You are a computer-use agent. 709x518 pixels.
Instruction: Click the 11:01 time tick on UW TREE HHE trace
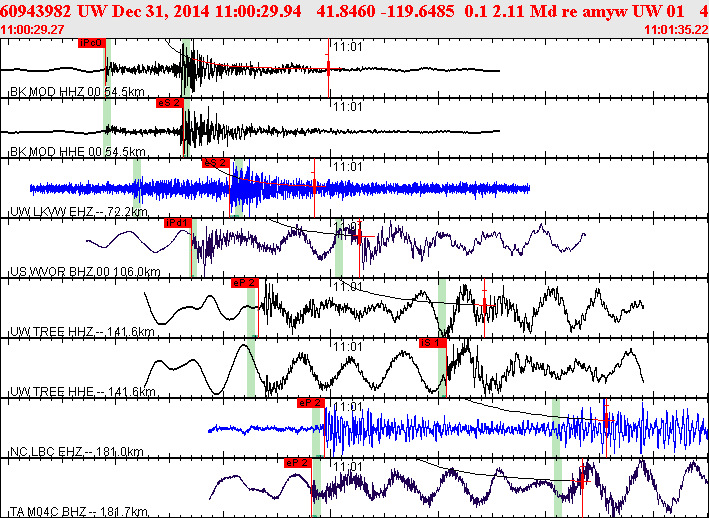tap(348, 347)
